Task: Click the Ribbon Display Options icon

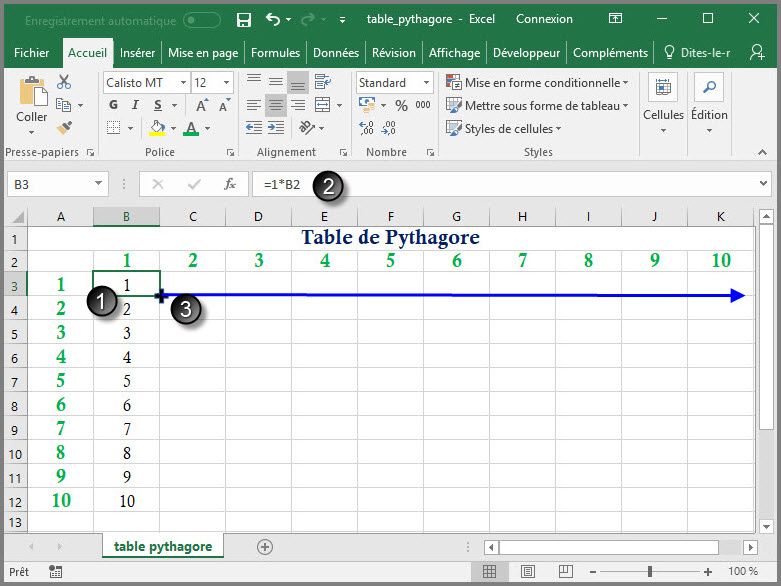Action: pyautogui.click(x=615, y=19)
